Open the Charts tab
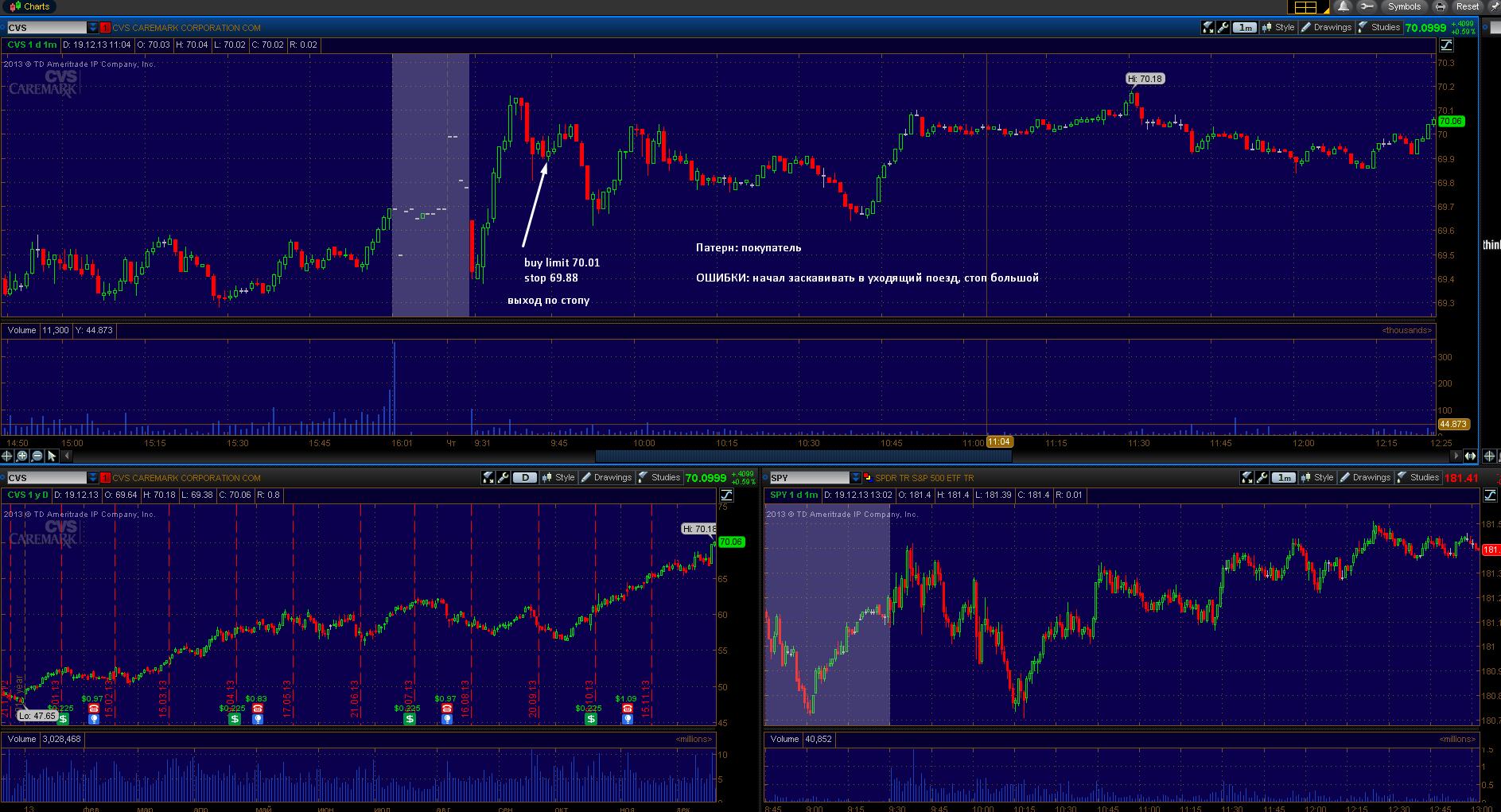 [x=29, y=6]
